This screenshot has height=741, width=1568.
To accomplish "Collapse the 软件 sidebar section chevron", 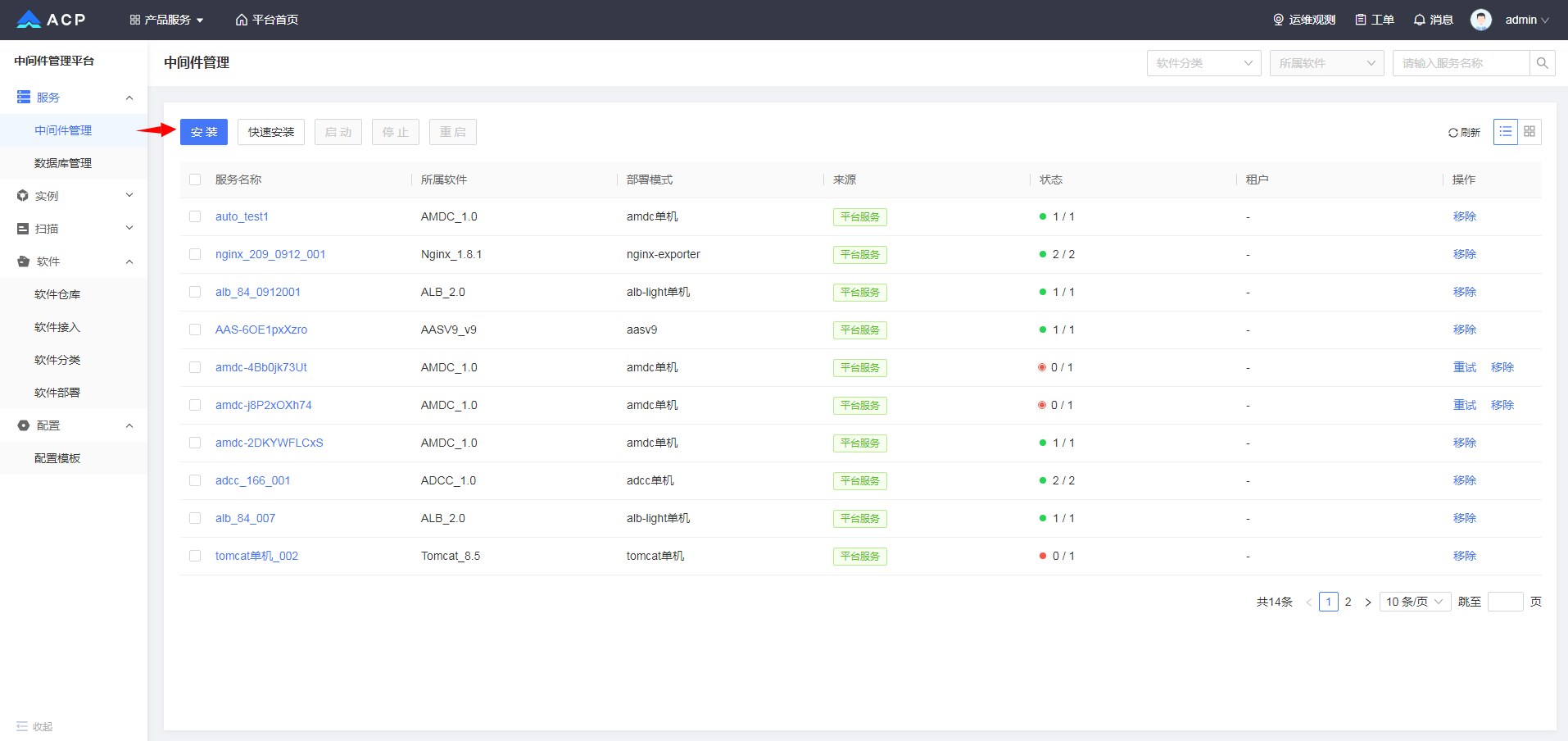I will (129, 261).
